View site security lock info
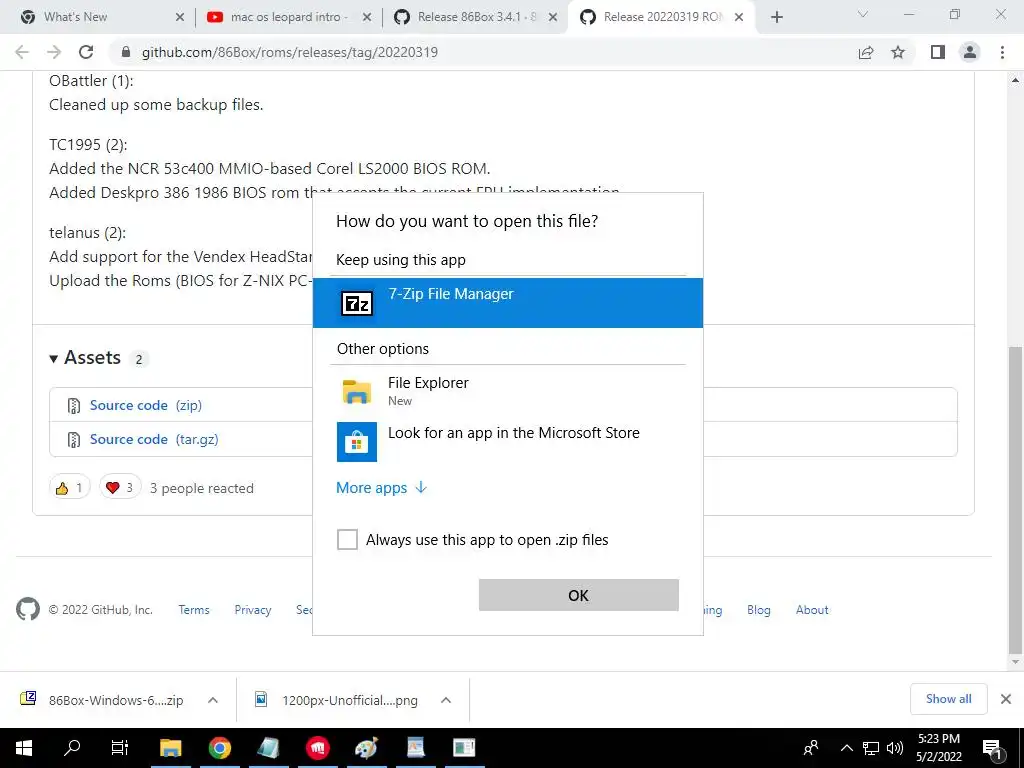The image size is (1024, 768). (126, 52)
